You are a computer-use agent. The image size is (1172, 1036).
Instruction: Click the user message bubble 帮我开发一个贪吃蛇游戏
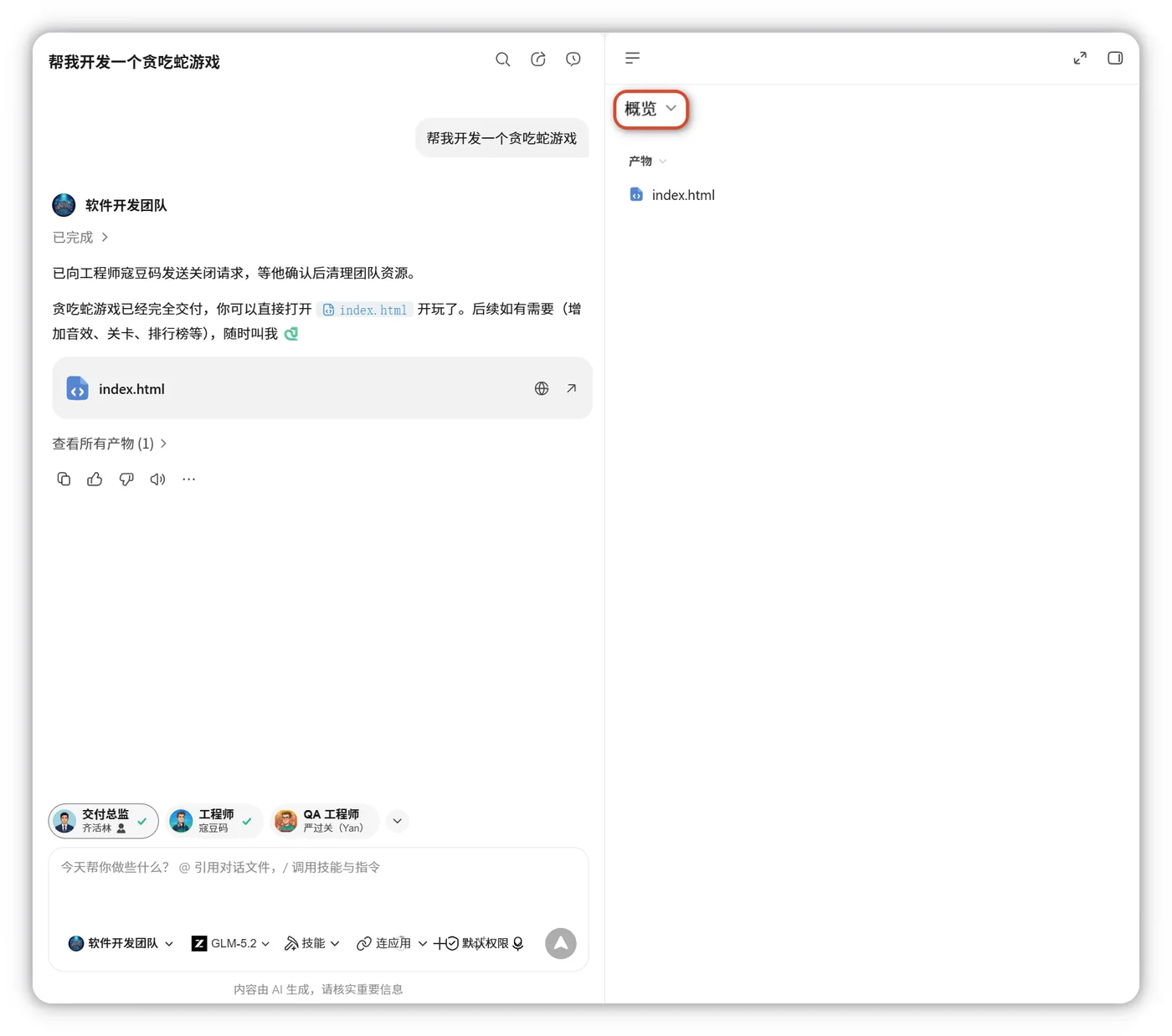pyautogui.click(x=501, y=138)
